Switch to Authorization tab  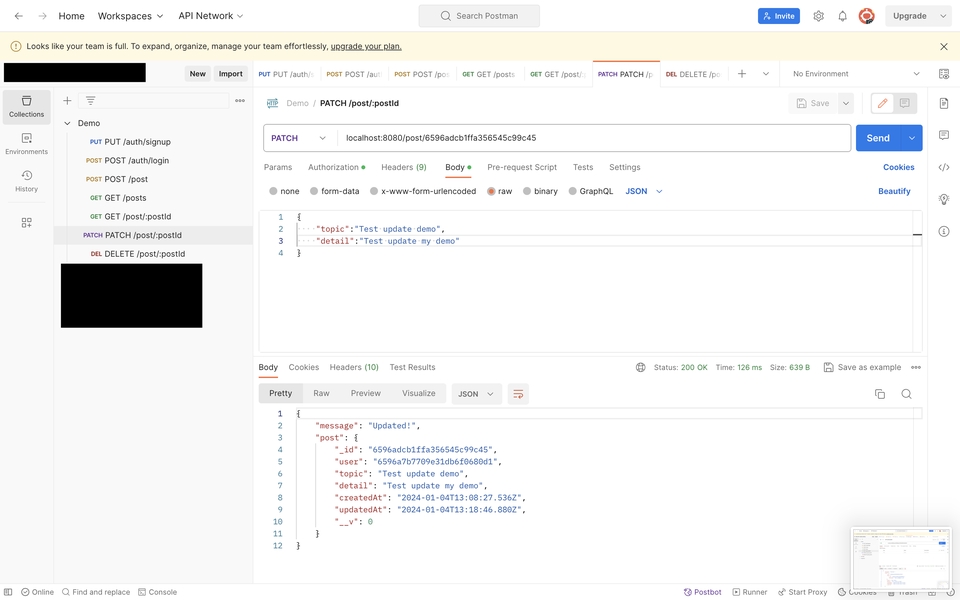[x=336, y=167]
